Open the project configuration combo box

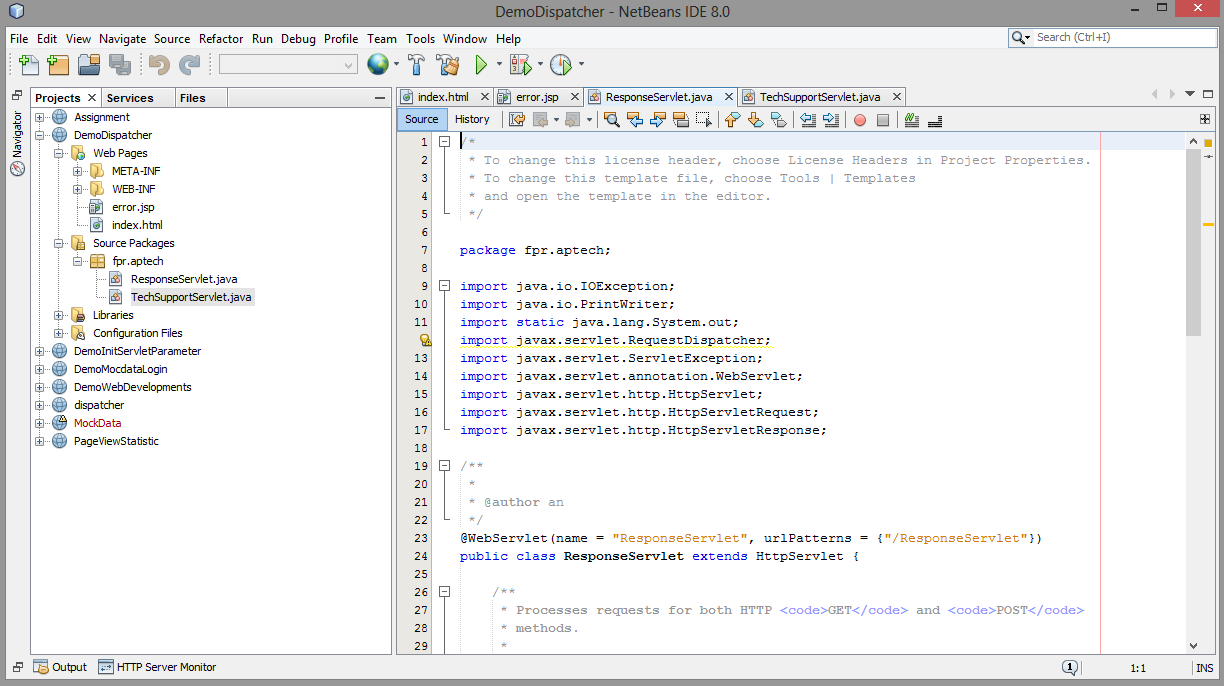(288, 64)
